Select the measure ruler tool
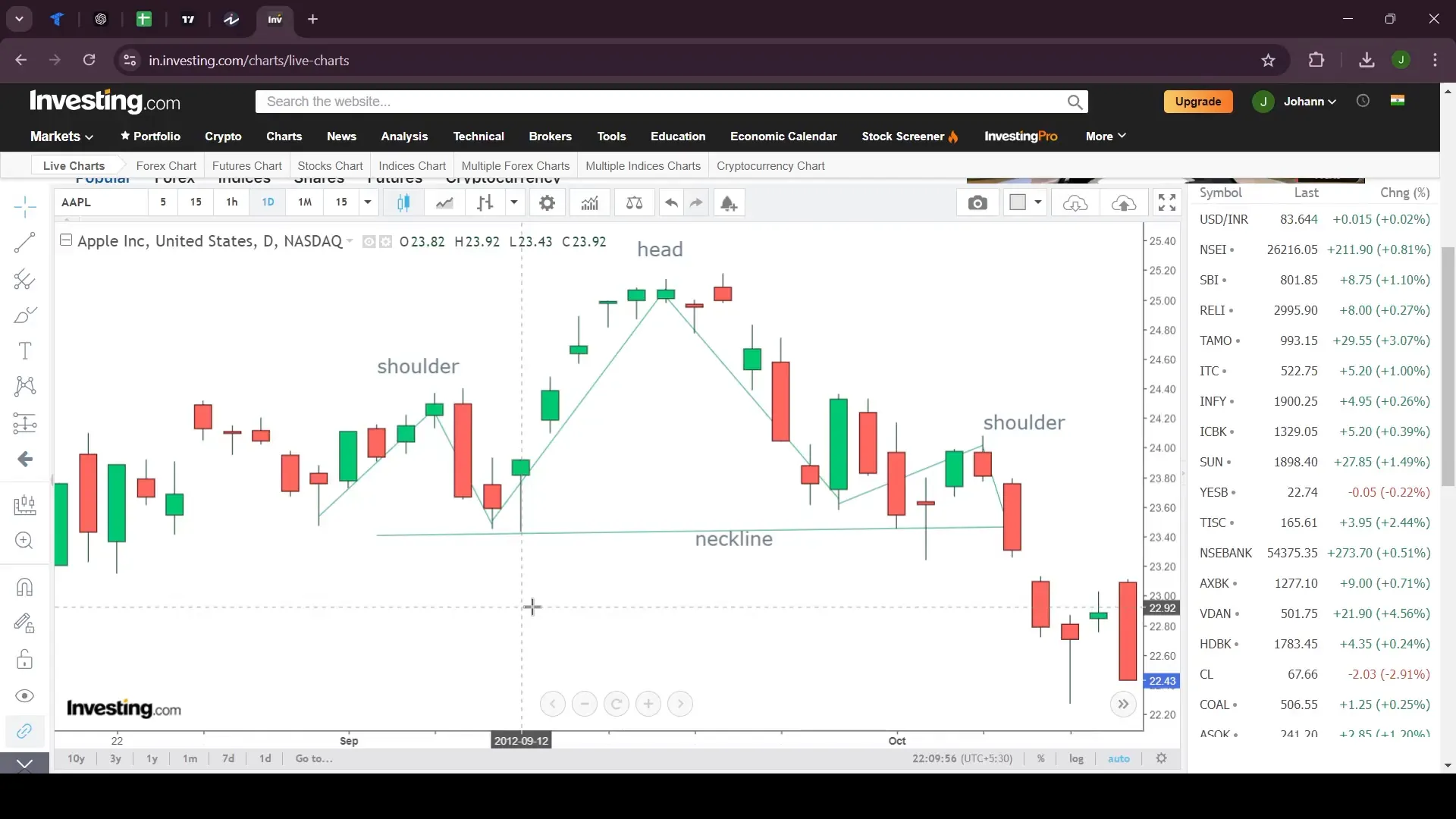 (x=25, y=505)
